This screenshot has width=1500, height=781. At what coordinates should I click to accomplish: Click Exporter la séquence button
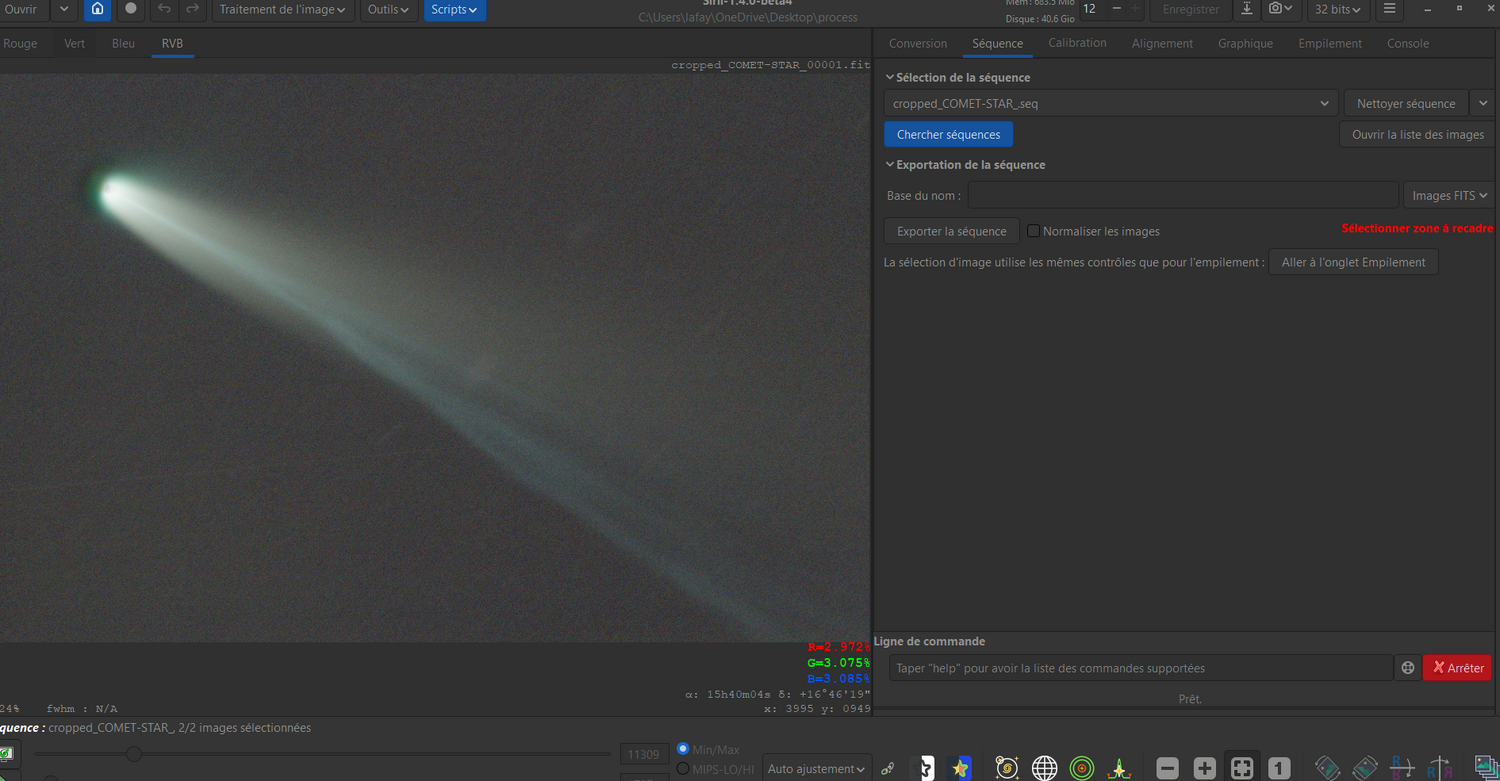click(x=951, y=231)
